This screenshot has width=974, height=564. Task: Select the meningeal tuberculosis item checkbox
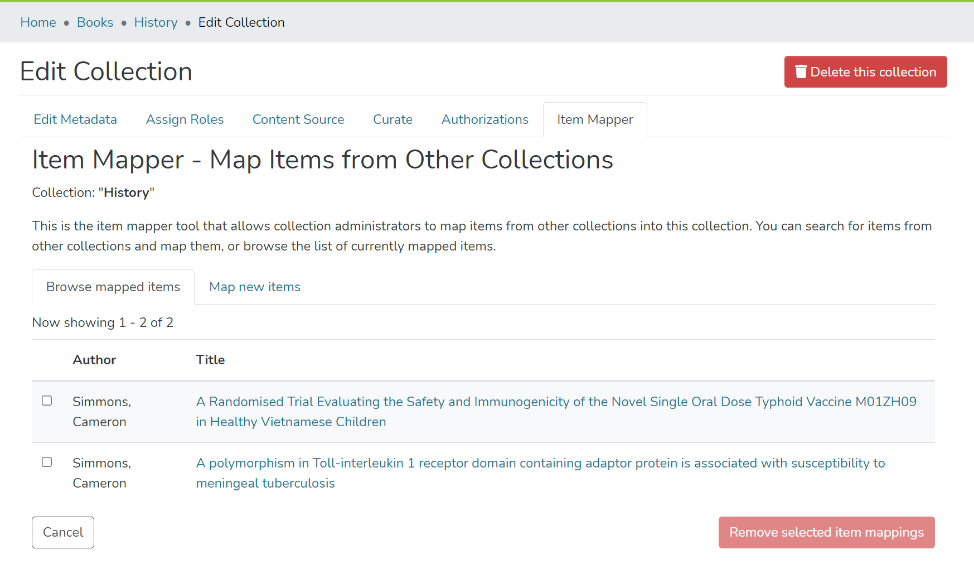[47, 462]
